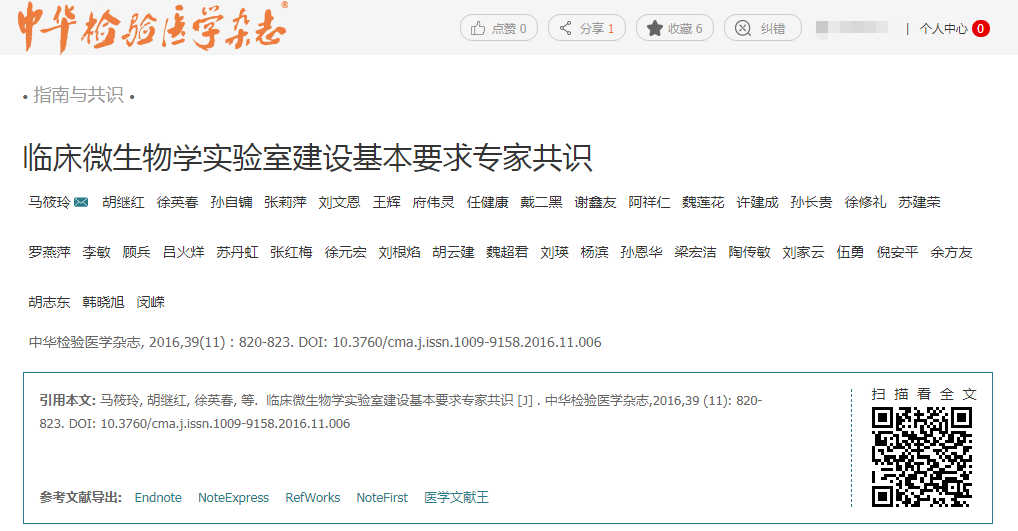
Task: Click the red notification badge
Action: [980, 29]
